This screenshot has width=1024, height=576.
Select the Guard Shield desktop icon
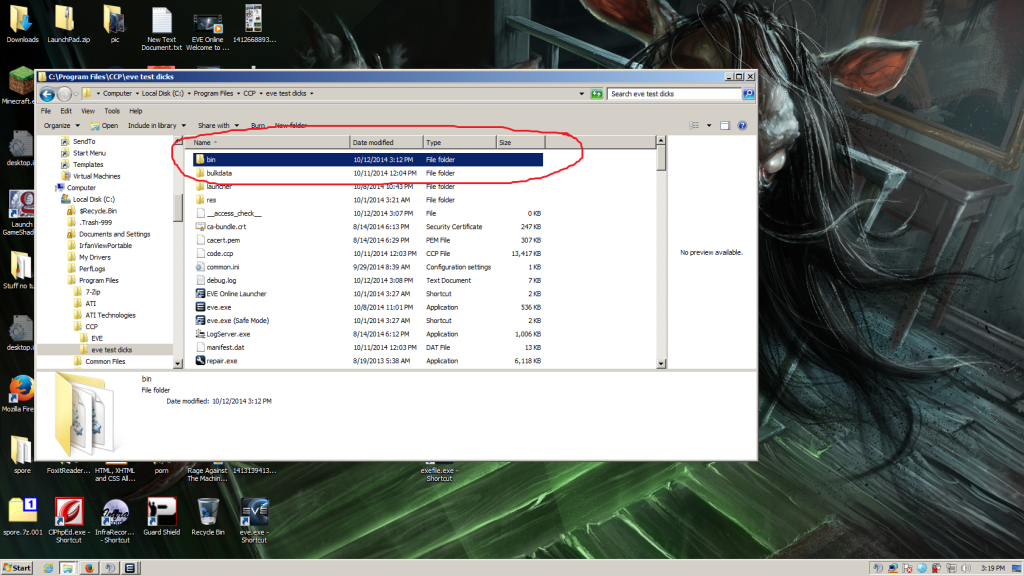pyautogui.click(x=161, y=516)
